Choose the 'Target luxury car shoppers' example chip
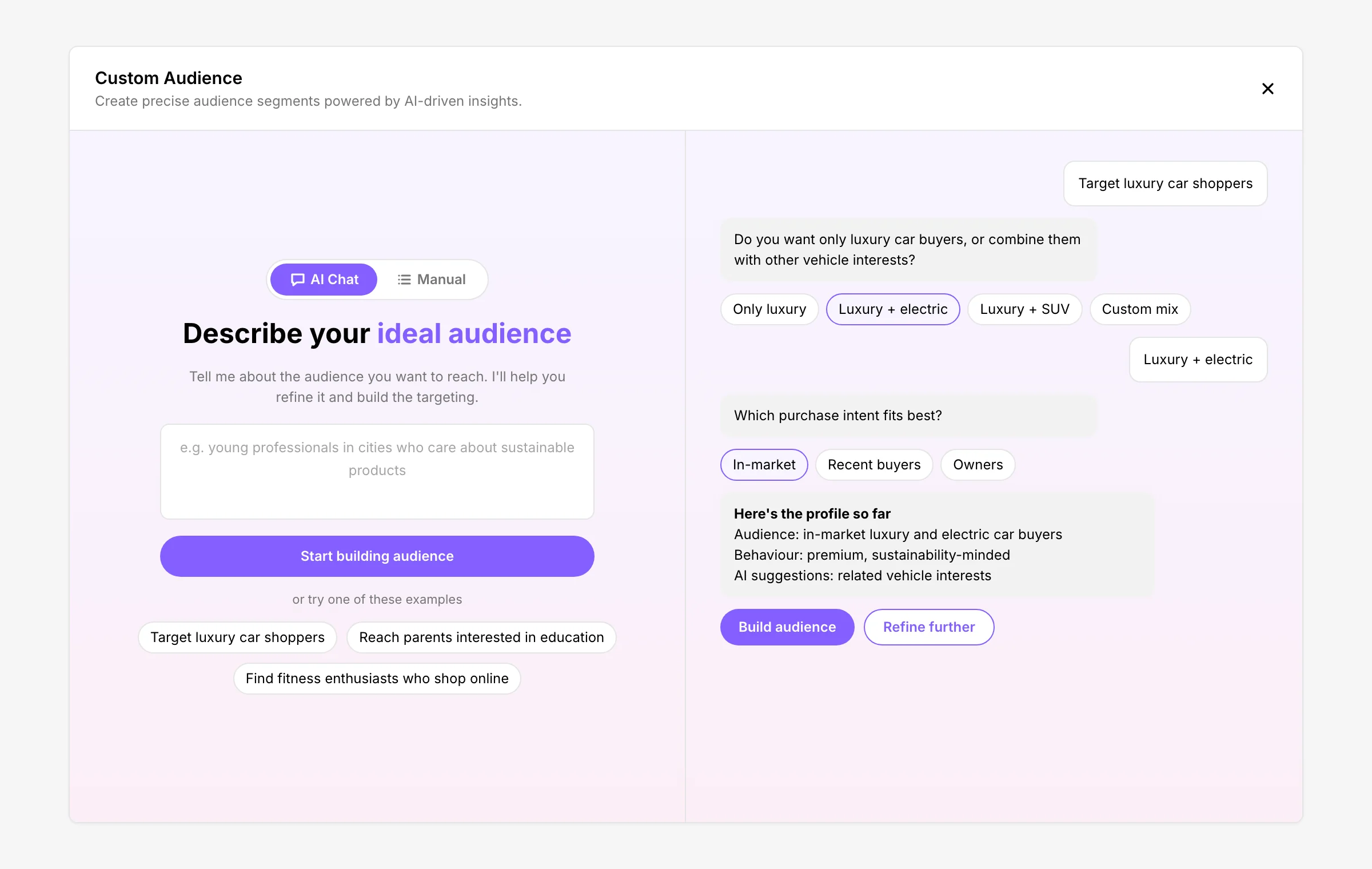1372x869 pixels. click(x=237, y=637)
